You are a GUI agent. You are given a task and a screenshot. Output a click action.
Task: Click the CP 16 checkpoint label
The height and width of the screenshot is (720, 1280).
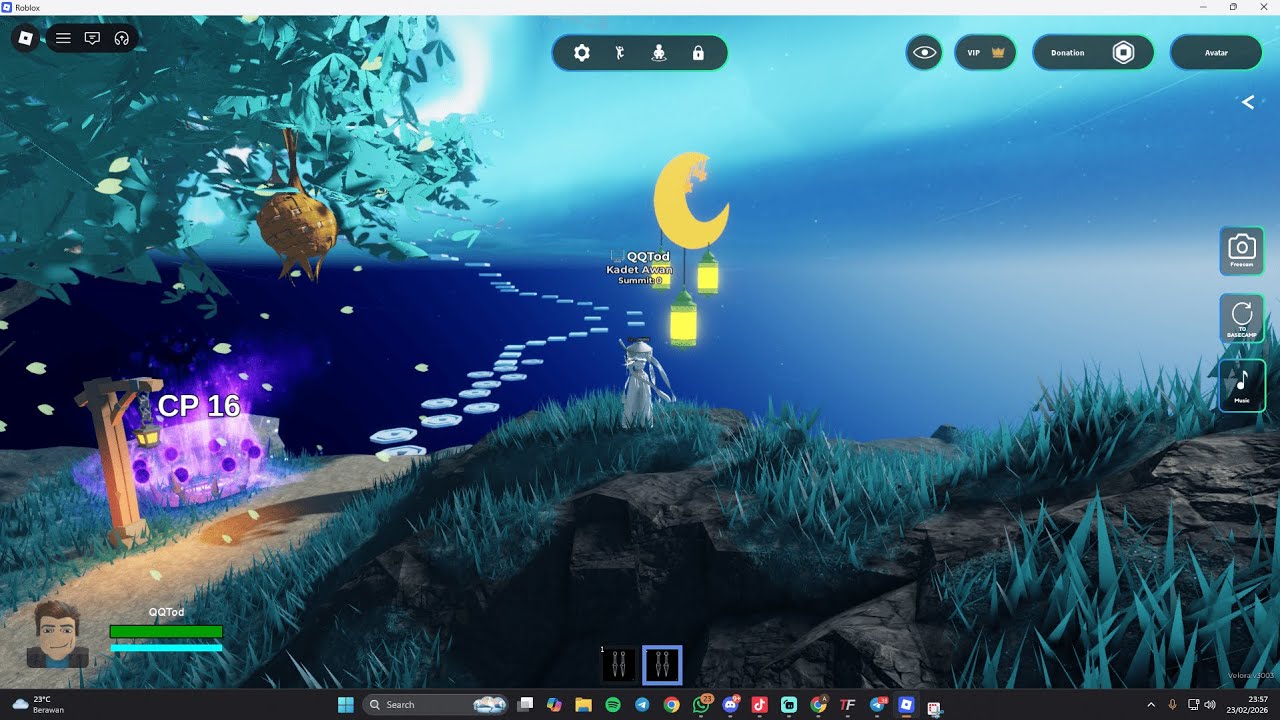pos(199,406)
